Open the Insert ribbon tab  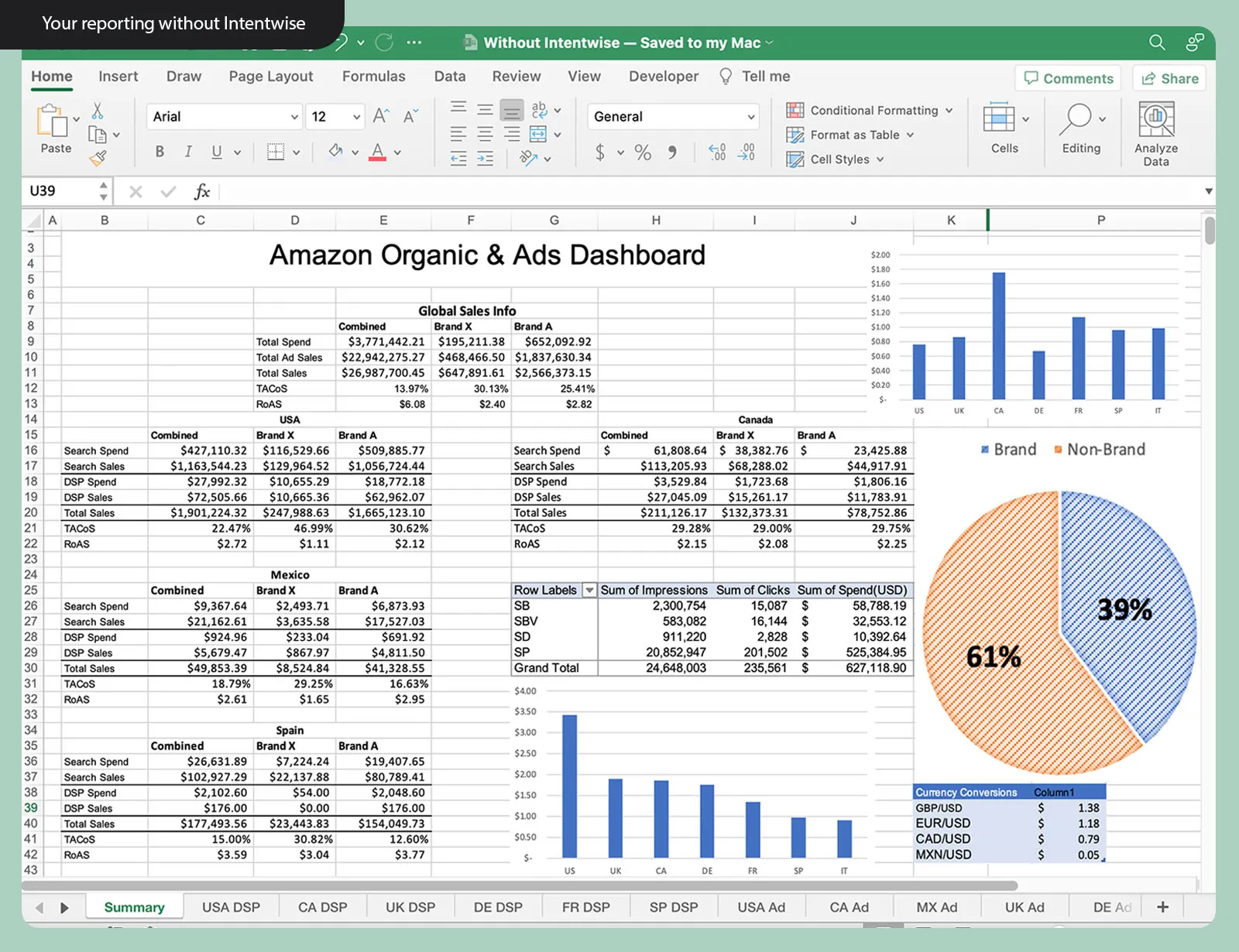[118, 77]
